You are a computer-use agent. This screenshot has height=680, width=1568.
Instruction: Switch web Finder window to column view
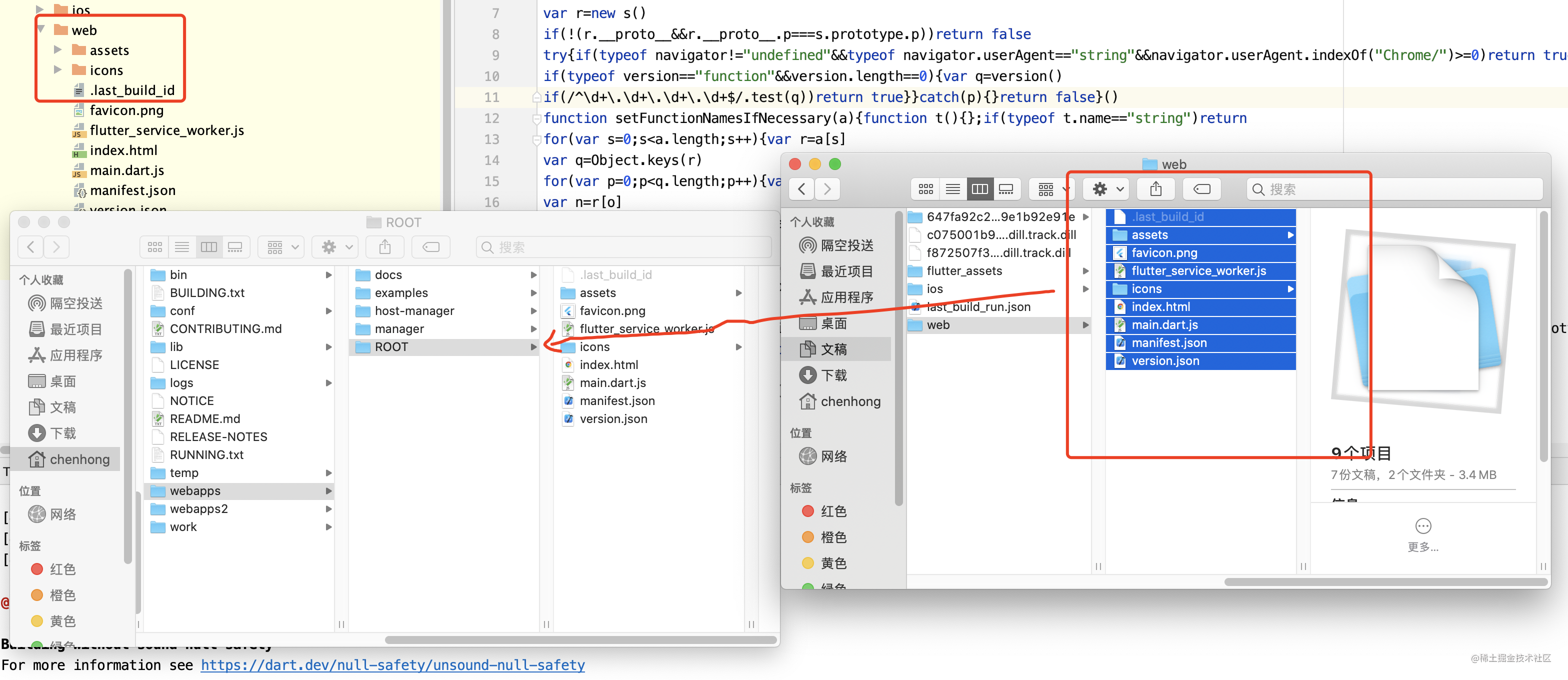pyautogui.click(x=979, y=189)
